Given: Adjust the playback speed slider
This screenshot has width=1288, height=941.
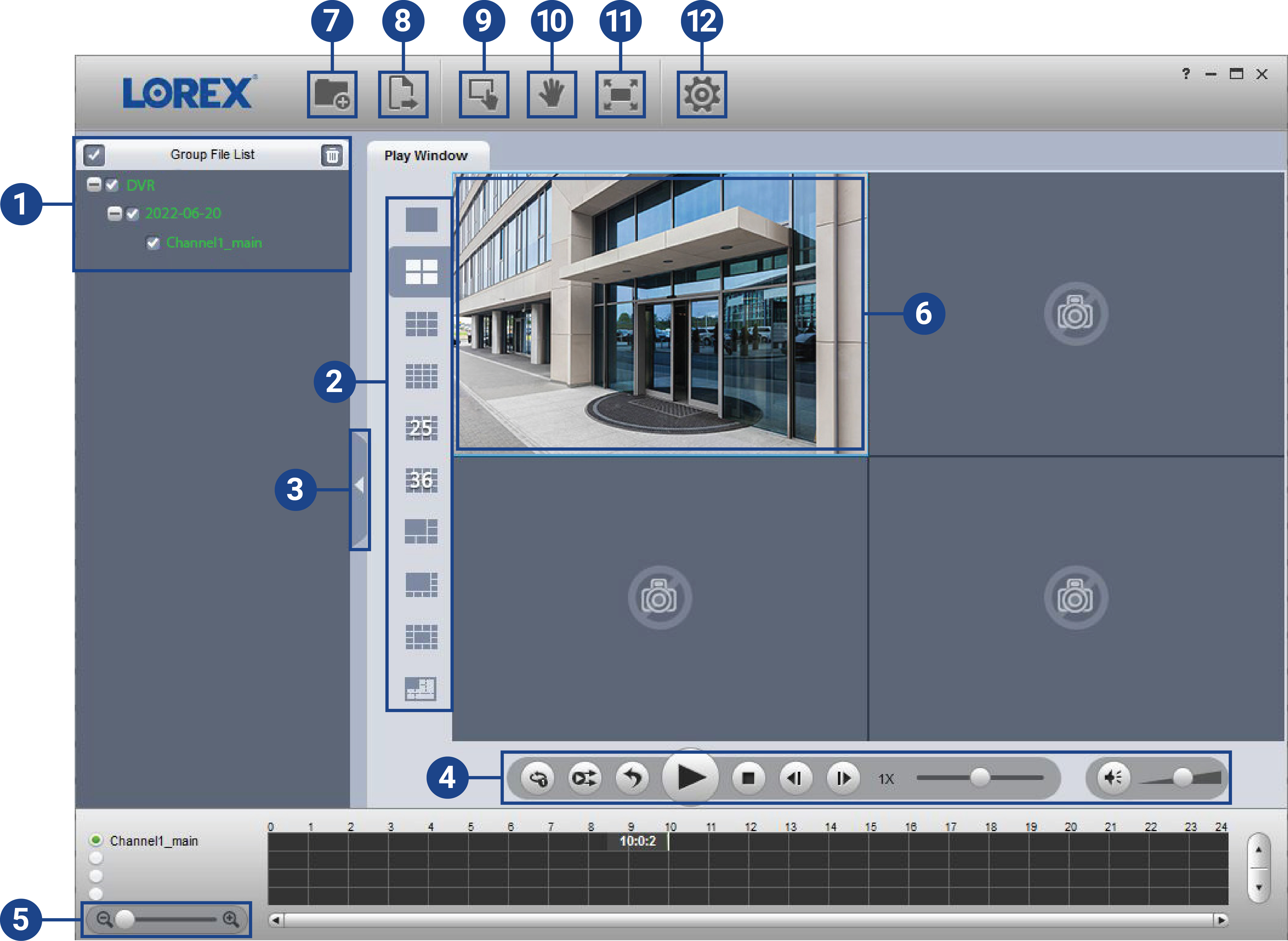Looking at the screenshot, I should (x=980, y=777).
